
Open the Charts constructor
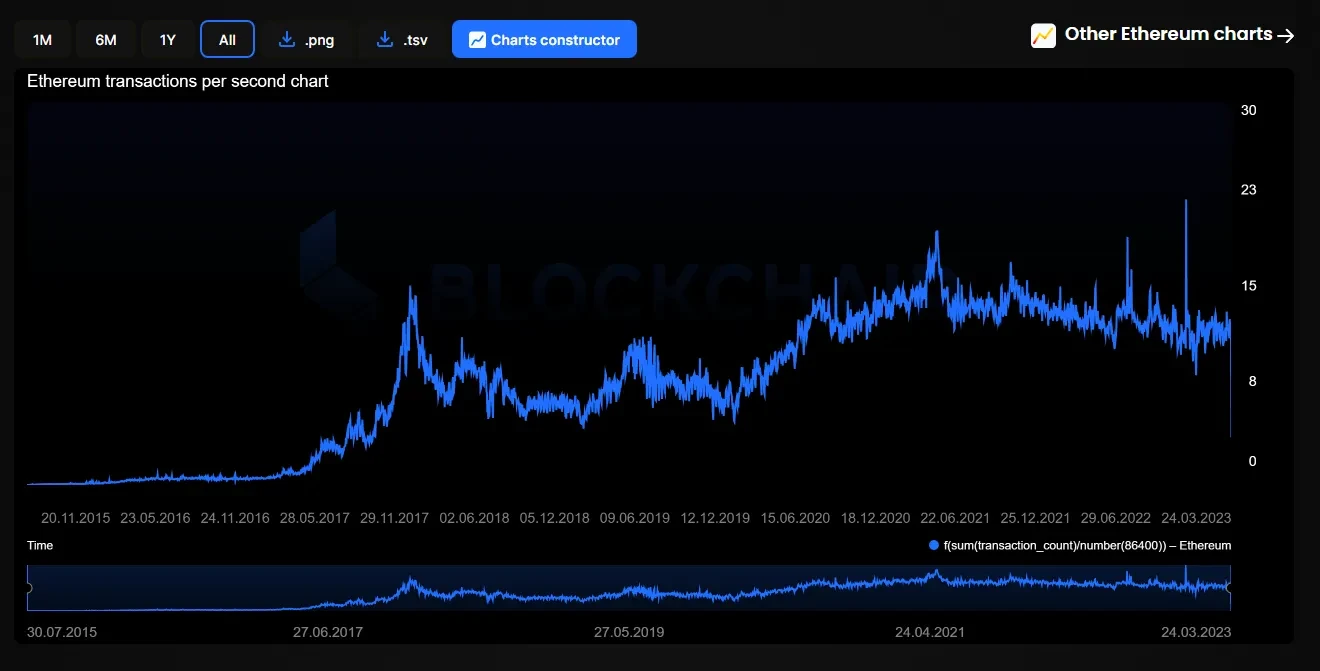544,40
